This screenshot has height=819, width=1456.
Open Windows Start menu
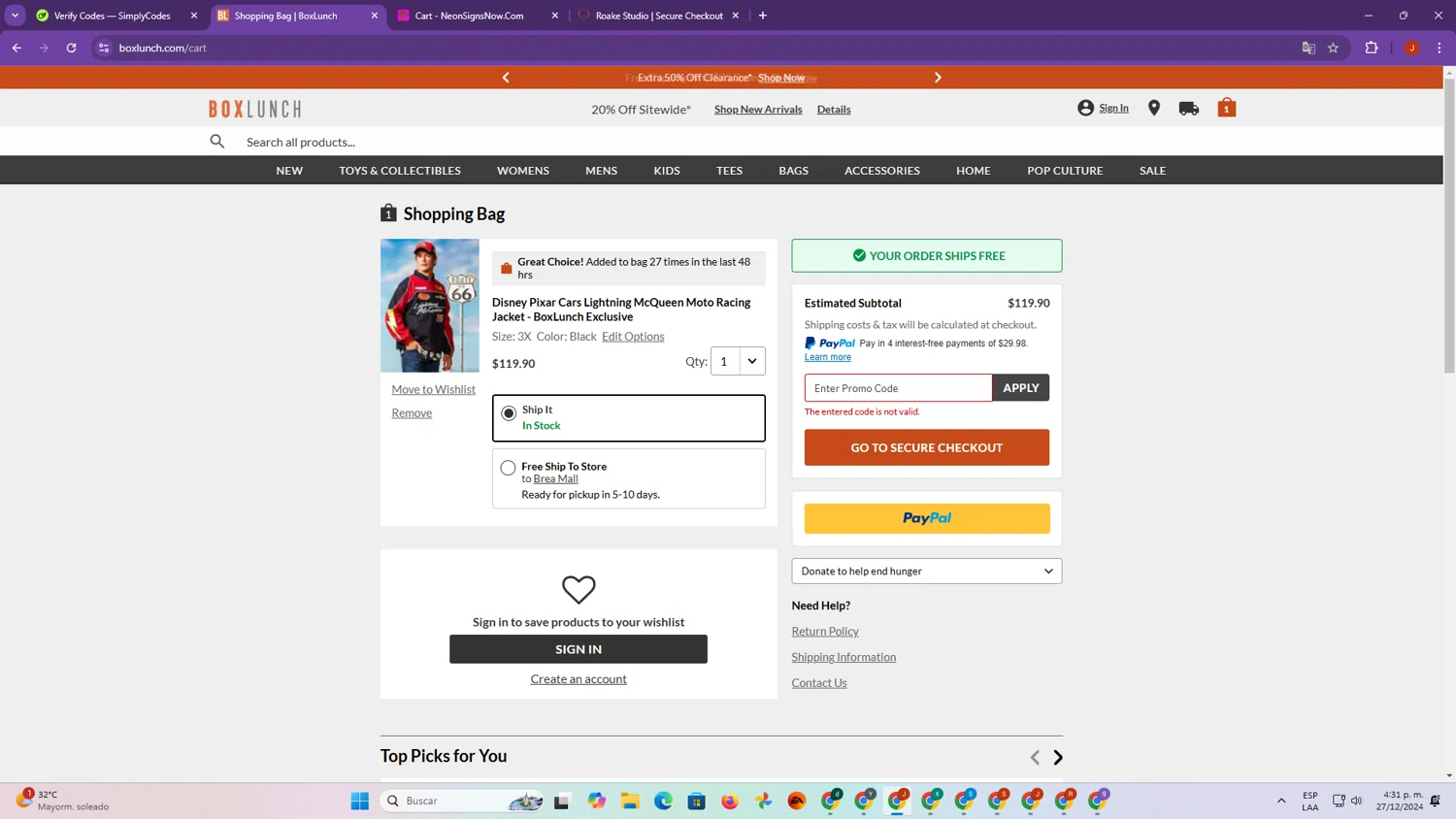pos(360,801)
